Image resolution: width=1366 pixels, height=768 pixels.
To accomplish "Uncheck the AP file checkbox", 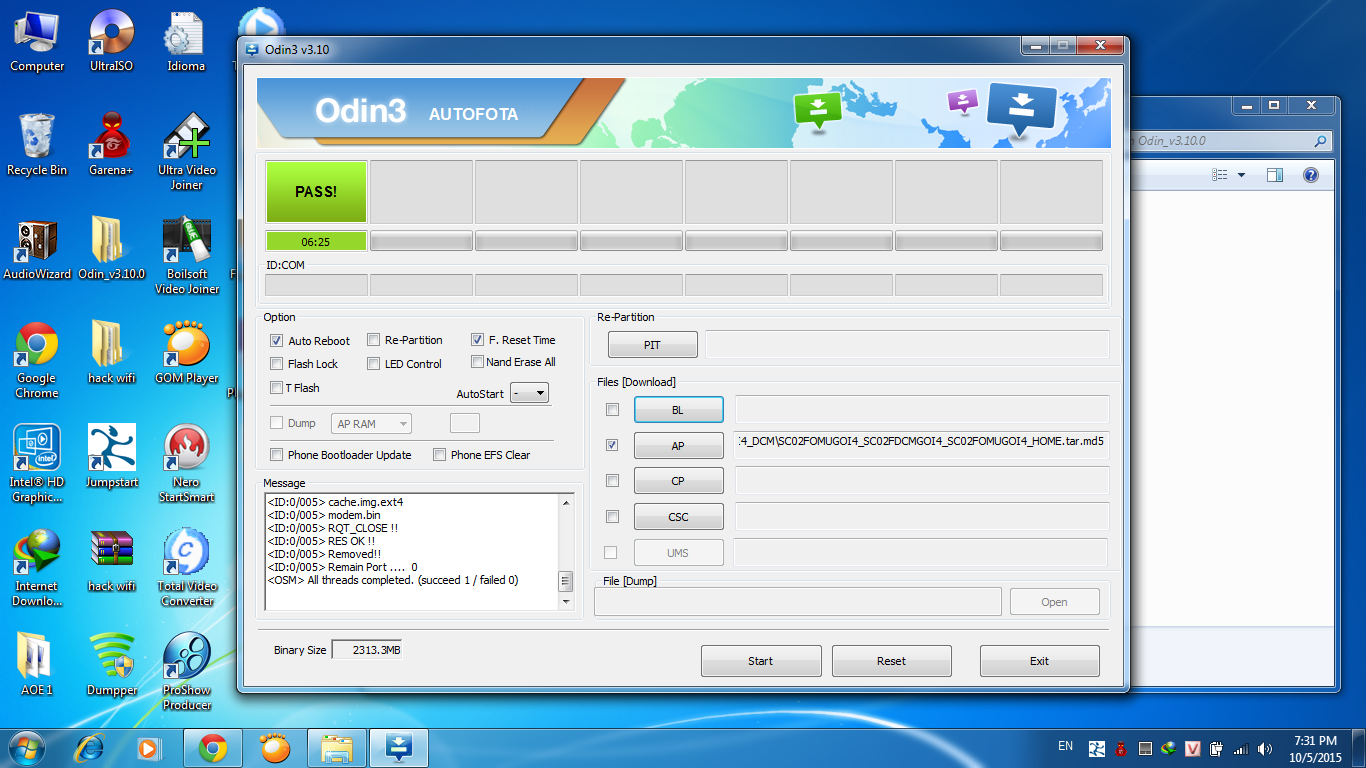I will coord(612,445).
